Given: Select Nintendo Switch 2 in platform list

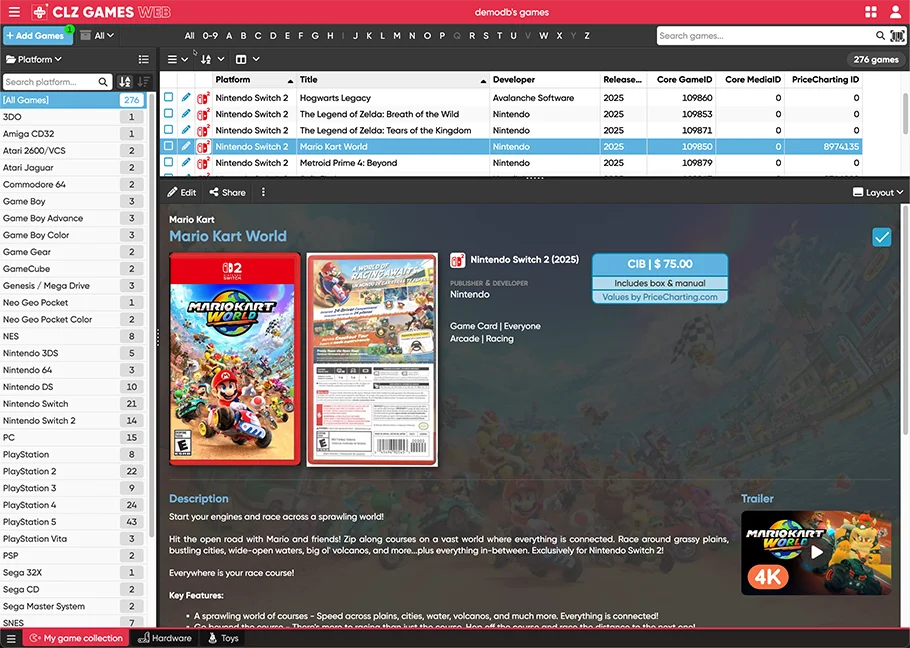Looking at the screenshot, I should (73, 421).
